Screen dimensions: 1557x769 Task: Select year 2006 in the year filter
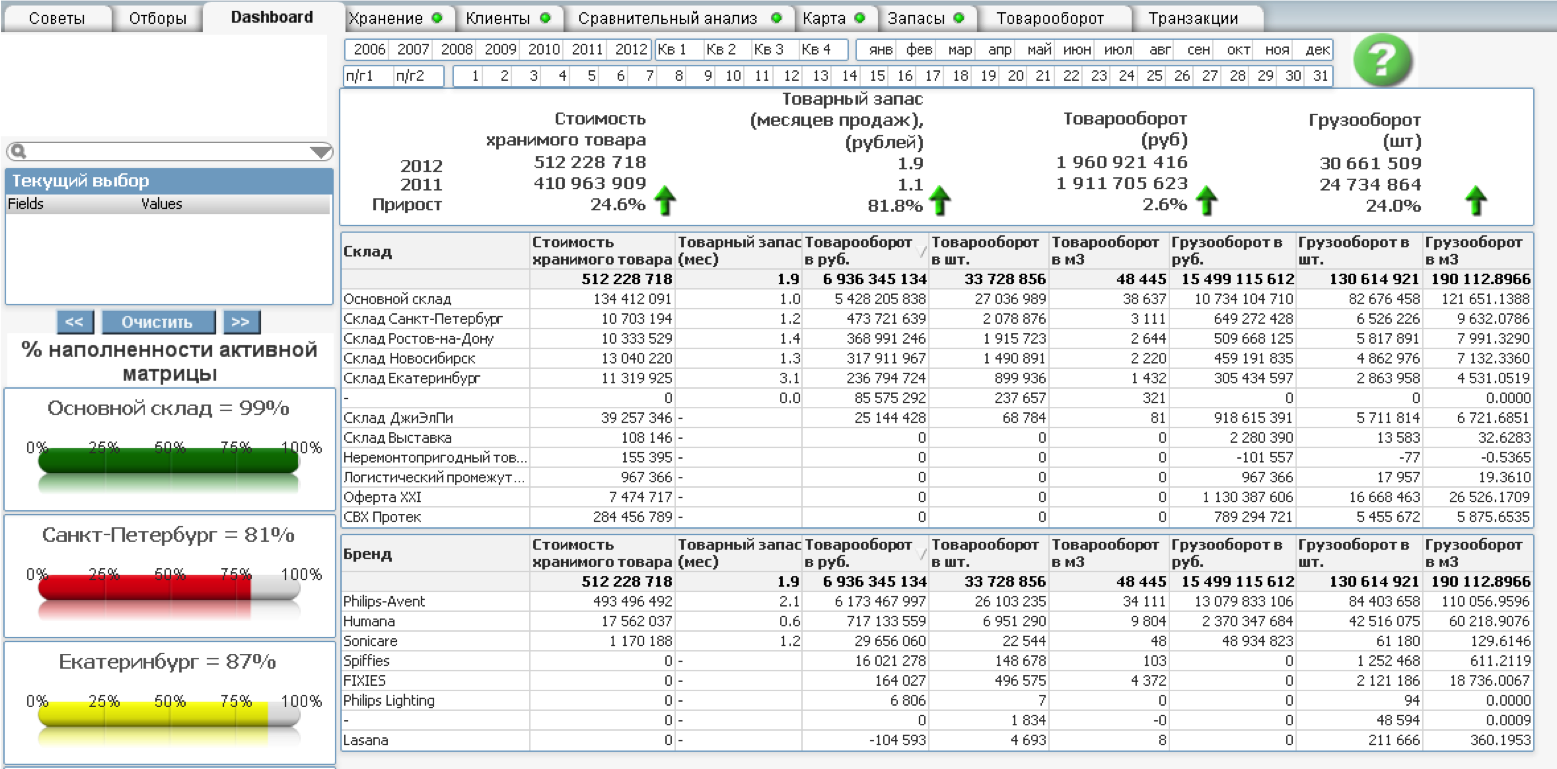pyautogui.click(x=370, y=49)
